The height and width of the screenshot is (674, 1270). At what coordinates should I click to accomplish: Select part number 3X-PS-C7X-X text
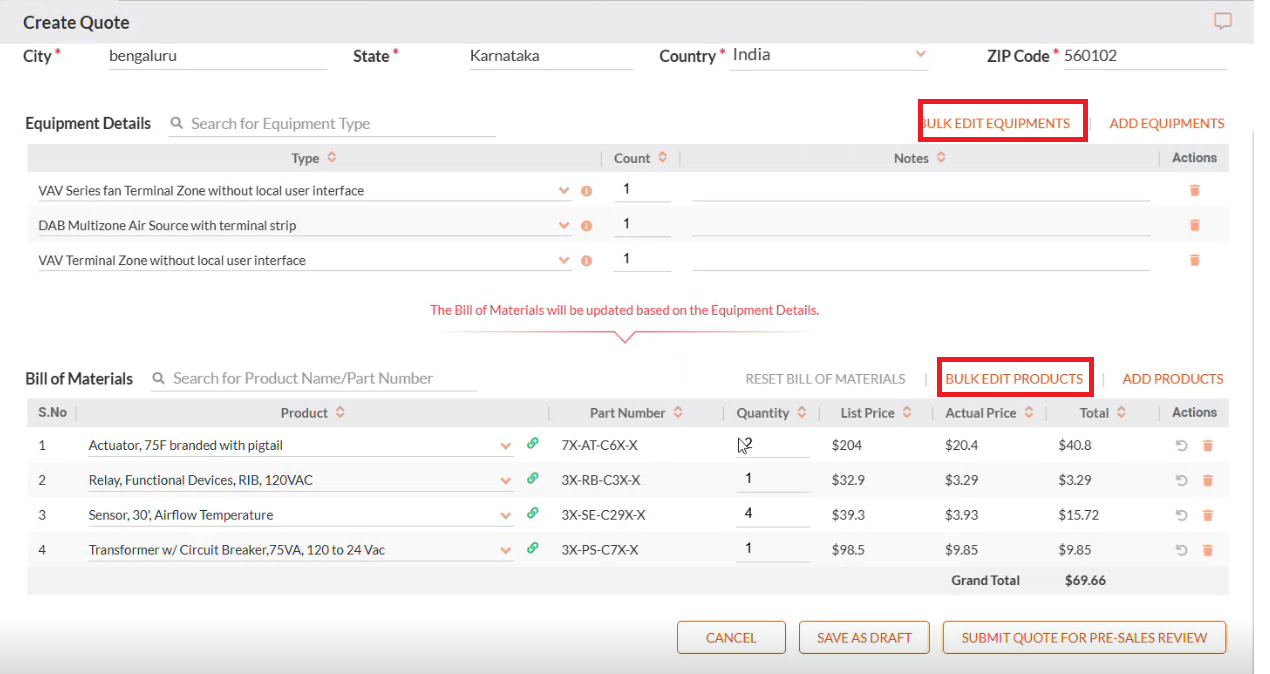pos(600,550)
